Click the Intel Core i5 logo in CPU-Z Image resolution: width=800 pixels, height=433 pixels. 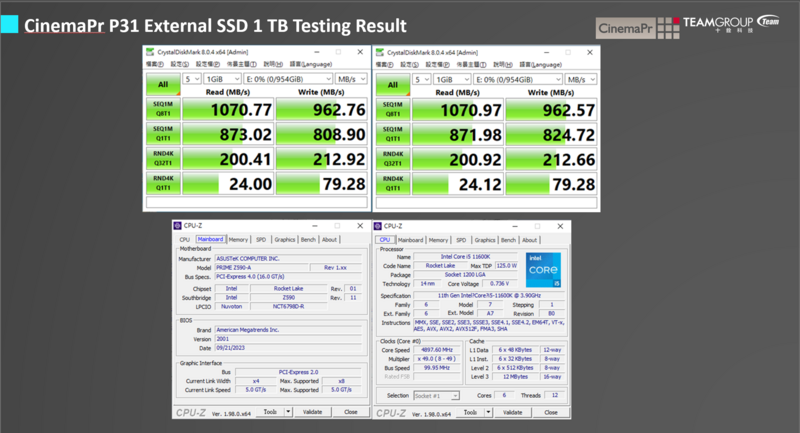coord(543,270)
